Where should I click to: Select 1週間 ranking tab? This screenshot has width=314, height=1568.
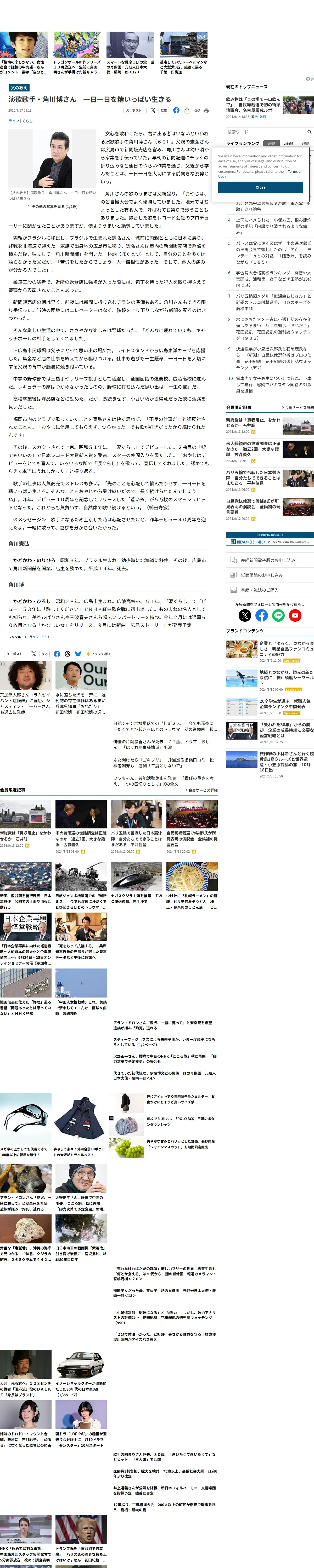[305, 144]
